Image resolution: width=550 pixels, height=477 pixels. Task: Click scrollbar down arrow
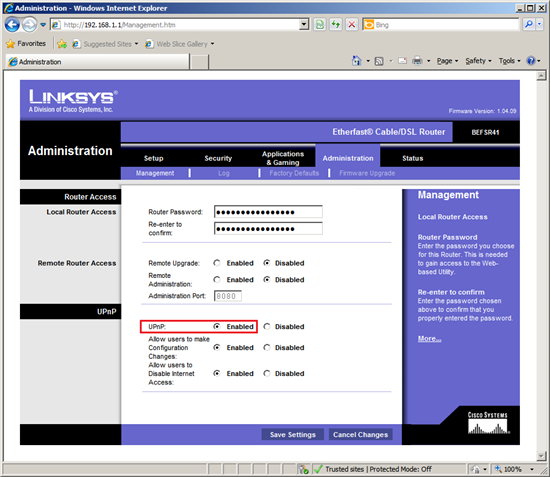point(541,456)
